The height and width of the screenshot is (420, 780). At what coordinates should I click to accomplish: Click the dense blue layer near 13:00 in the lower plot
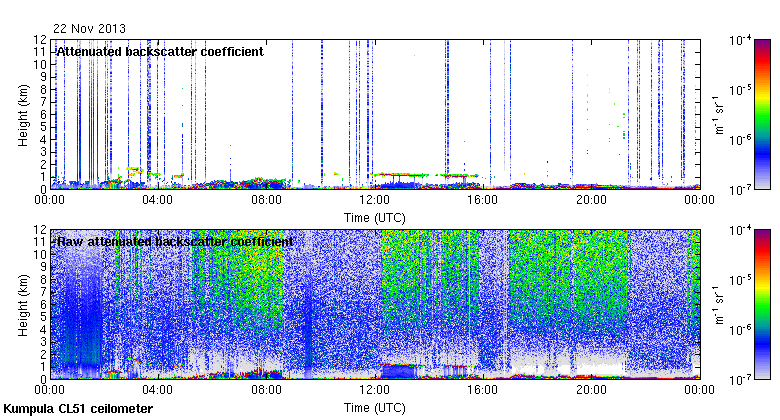(x=400, y=371)
